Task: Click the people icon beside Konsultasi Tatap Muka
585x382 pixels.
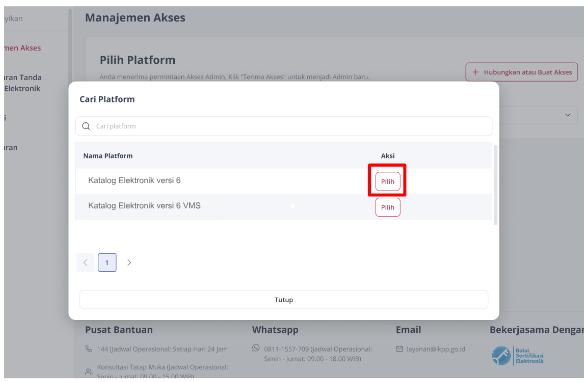Action: point(89,372)
